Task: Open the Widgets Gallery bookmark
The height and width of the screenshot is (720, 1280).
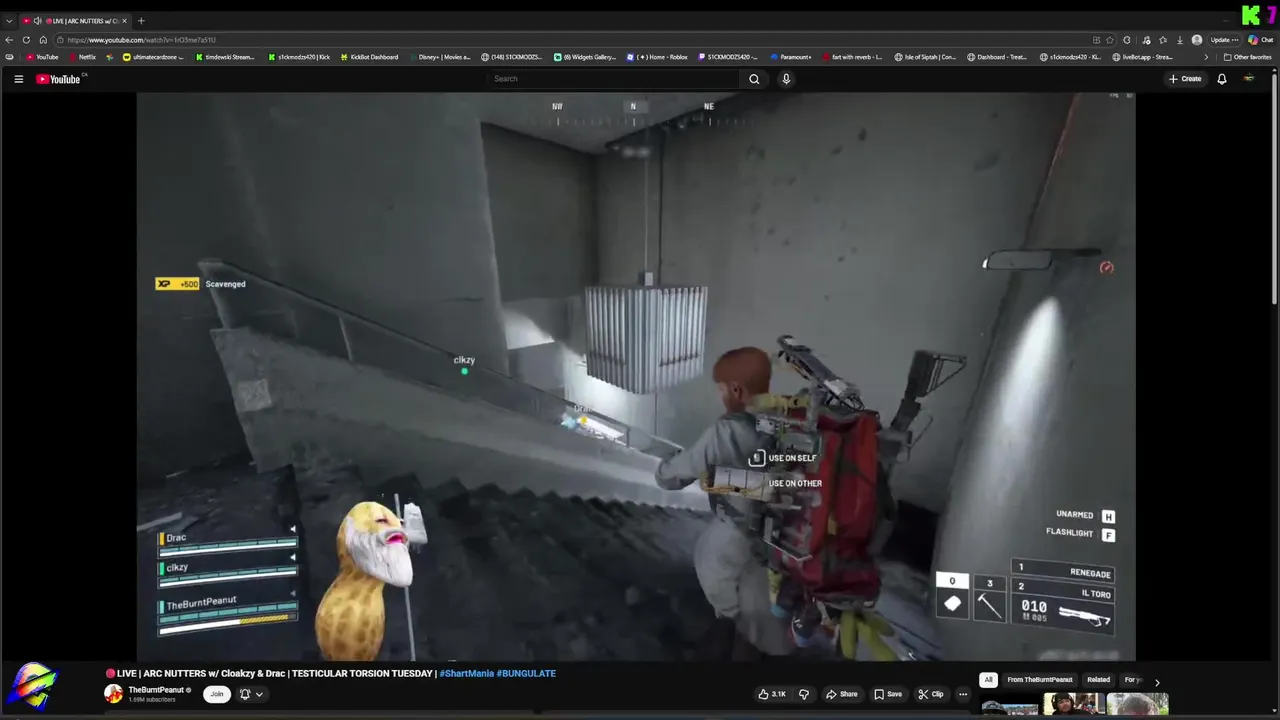Action: 585,57
